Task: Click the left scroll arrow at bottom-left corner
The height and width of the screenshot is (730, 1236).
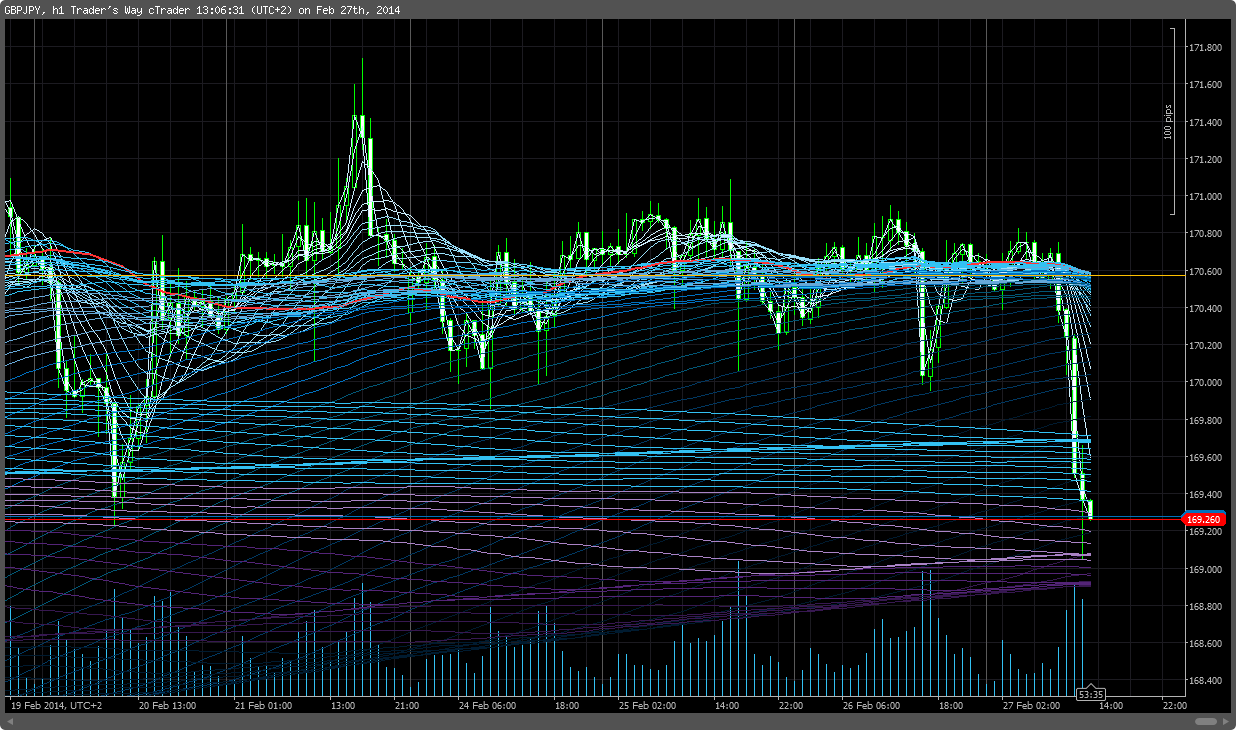Action: [x=8, y=721]
